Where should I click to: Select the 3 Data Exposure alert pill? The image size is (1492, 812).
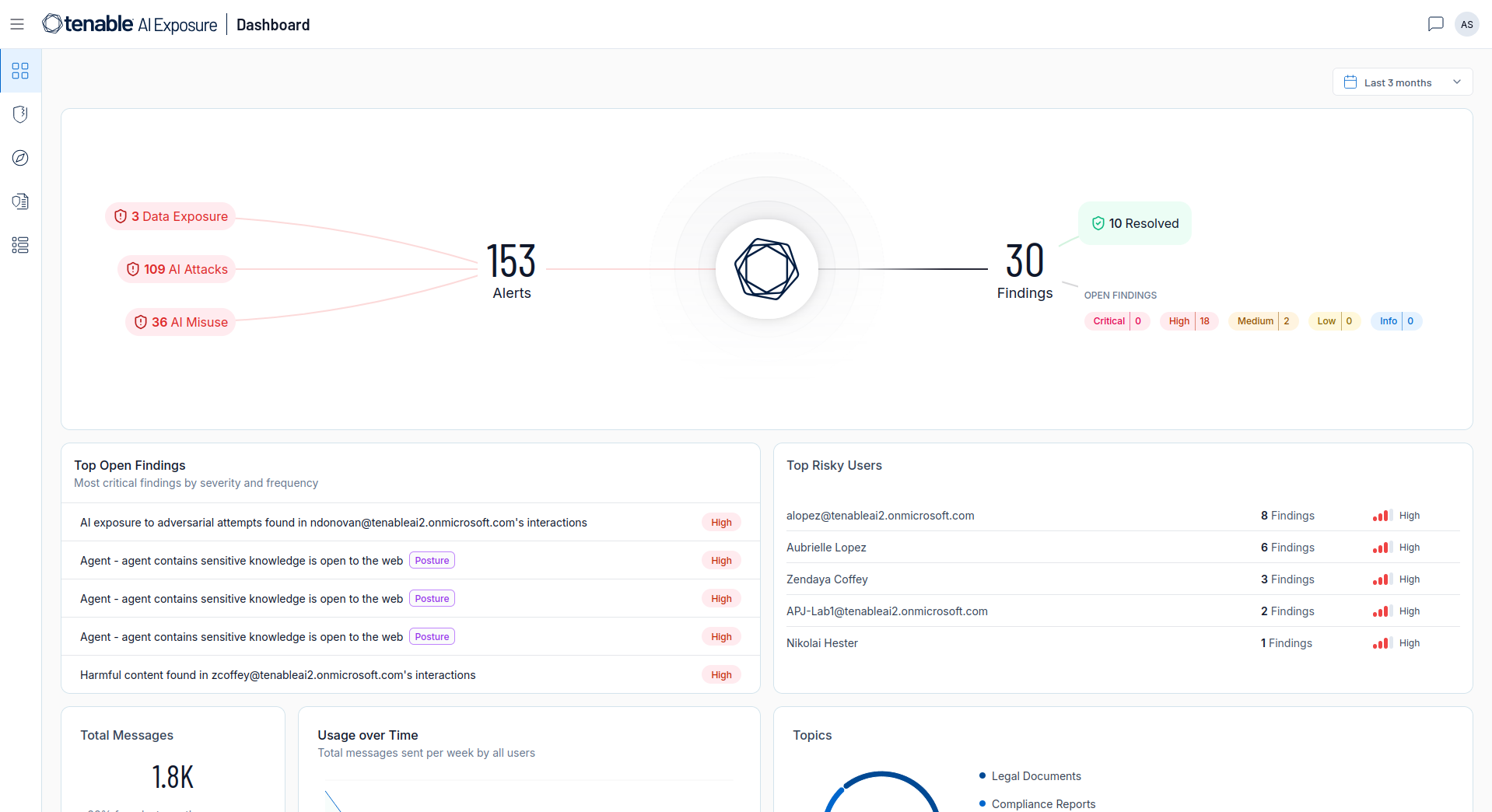170,216
